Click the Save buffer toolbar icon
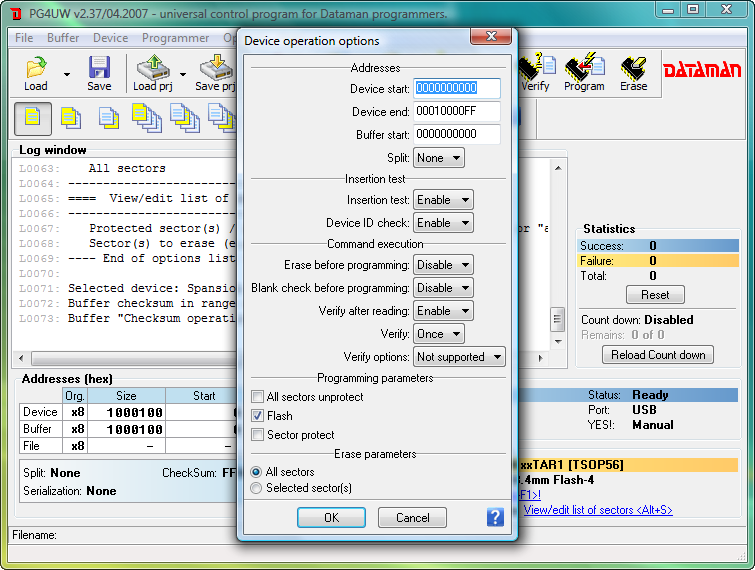Screen dimensions: 755x570 (x=99, y=72)
